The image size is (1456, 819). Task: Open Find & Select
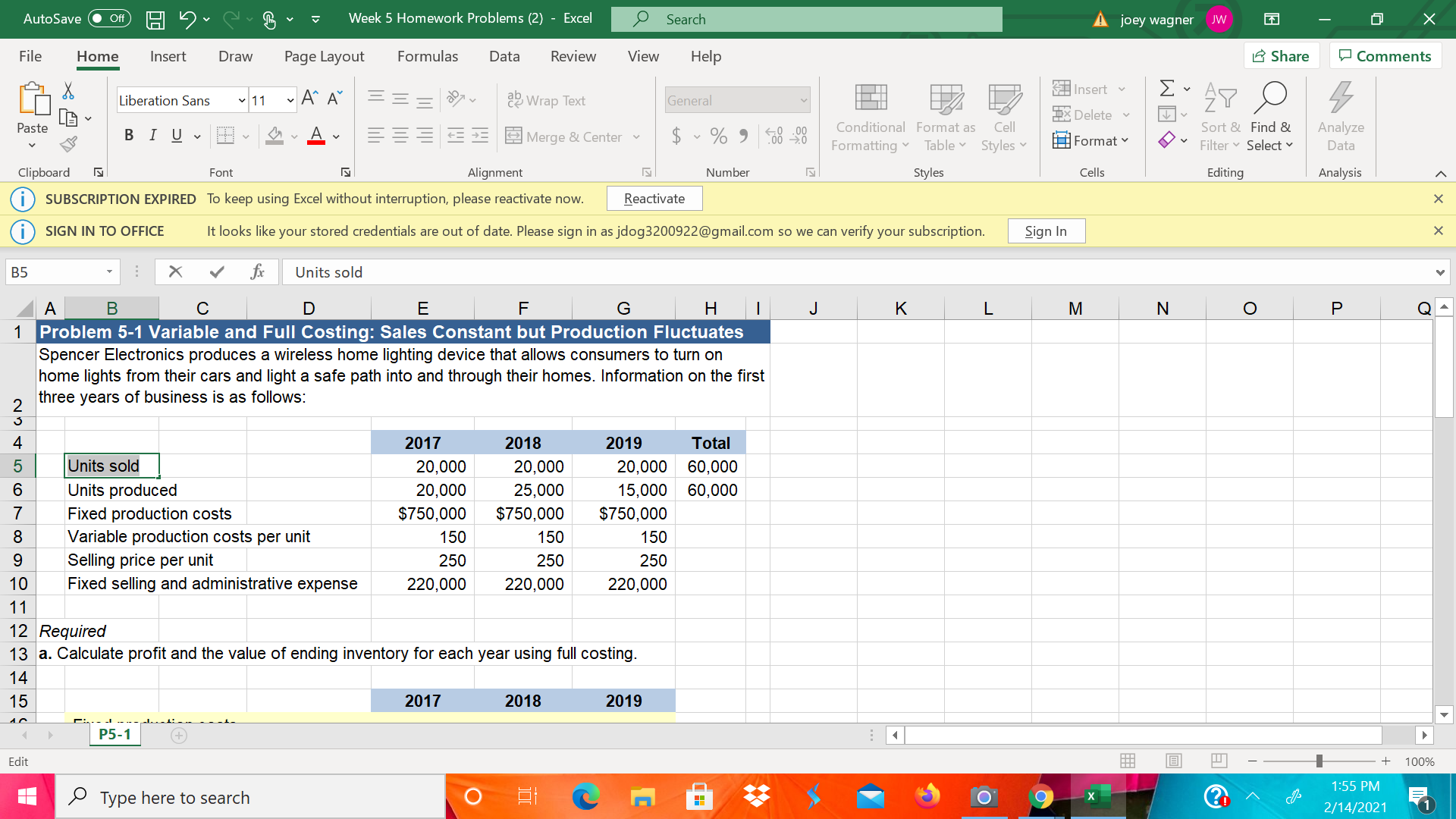1271,118
